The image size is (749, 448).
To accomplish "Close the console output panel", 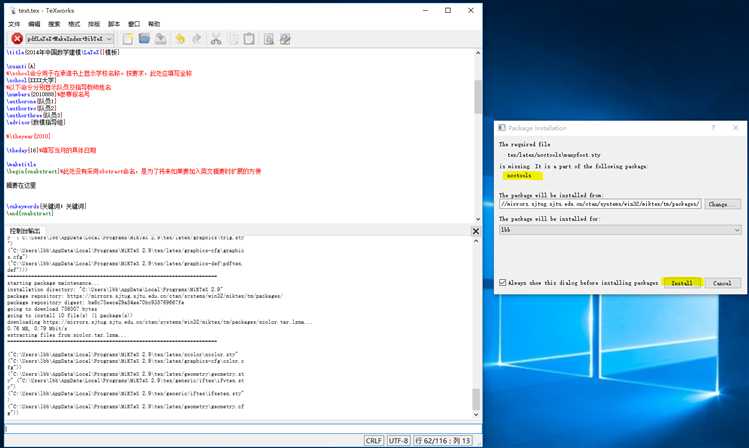I will (476, 231).
